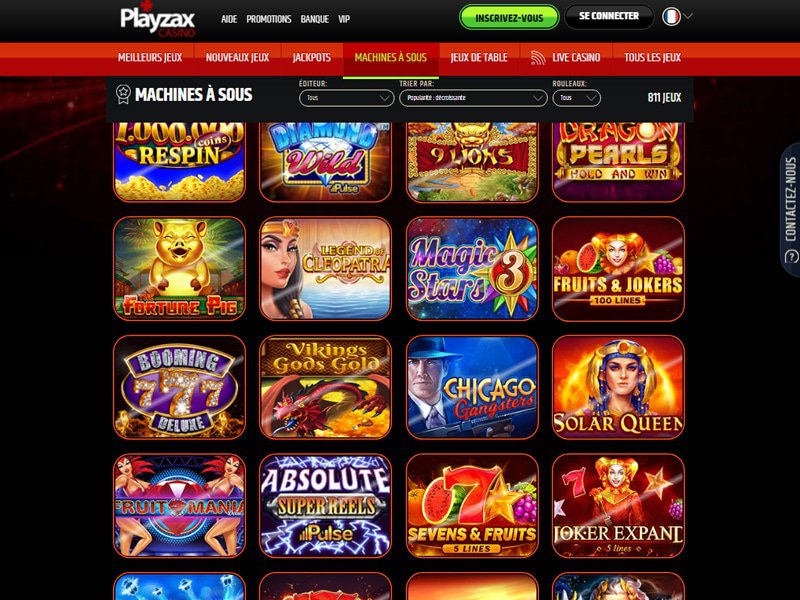Open the Promotions link in header
Image resolution: width=800 pixels, height=600 pixels.
[x=268, y=19]
